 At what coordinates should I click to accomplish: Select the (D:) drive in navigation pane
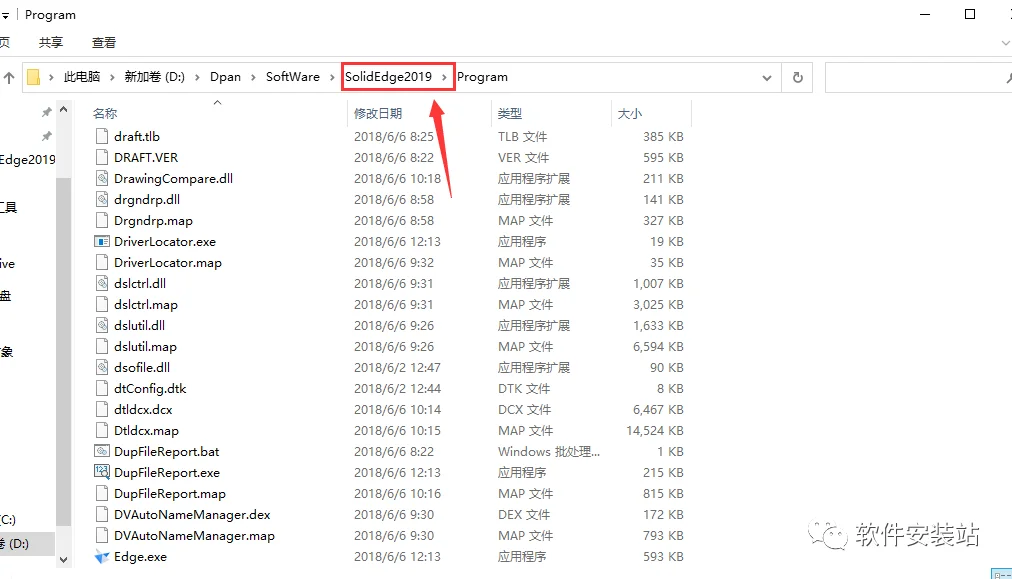coord(27,543)
